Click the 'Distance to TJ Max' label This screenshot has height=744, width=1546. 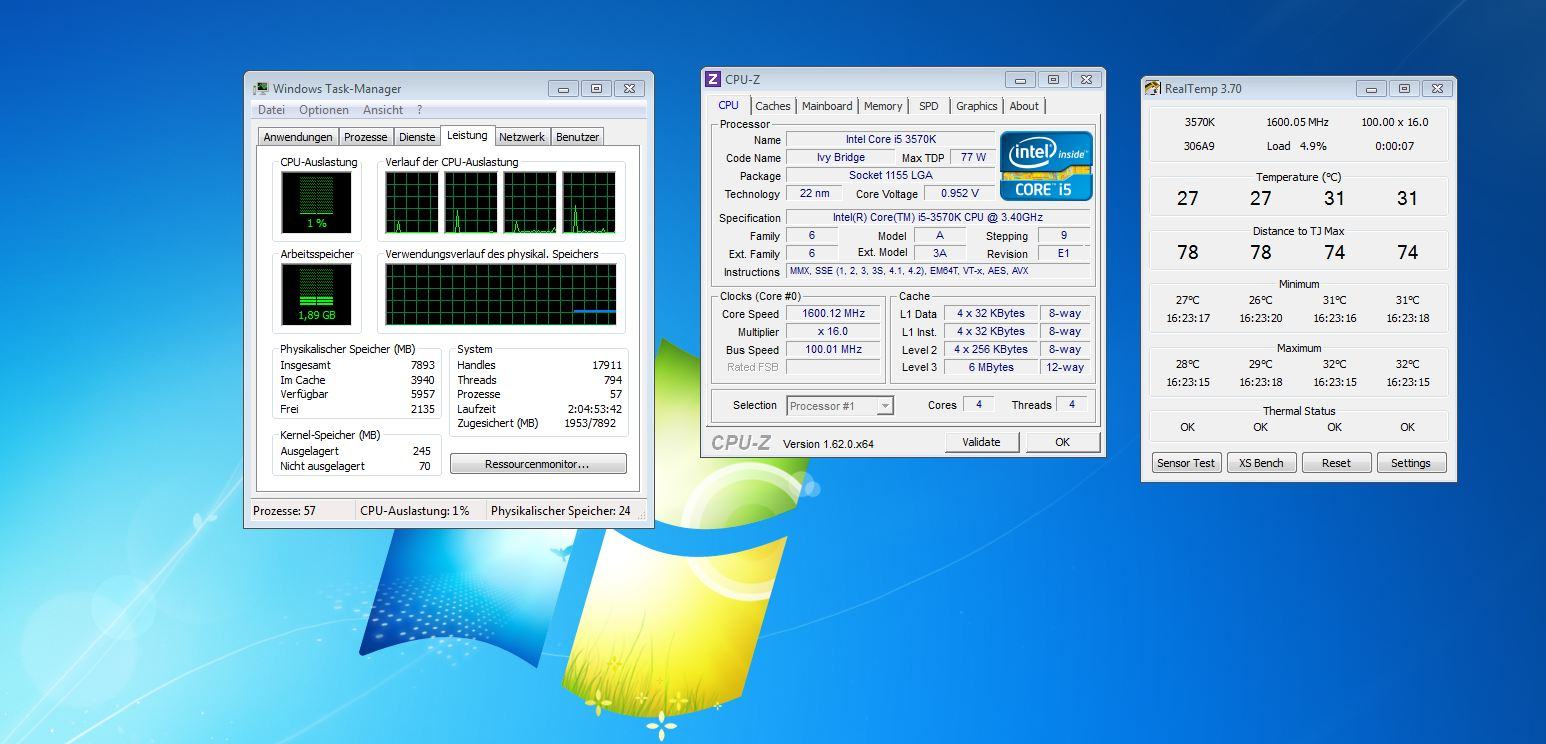coord(1298,231)
